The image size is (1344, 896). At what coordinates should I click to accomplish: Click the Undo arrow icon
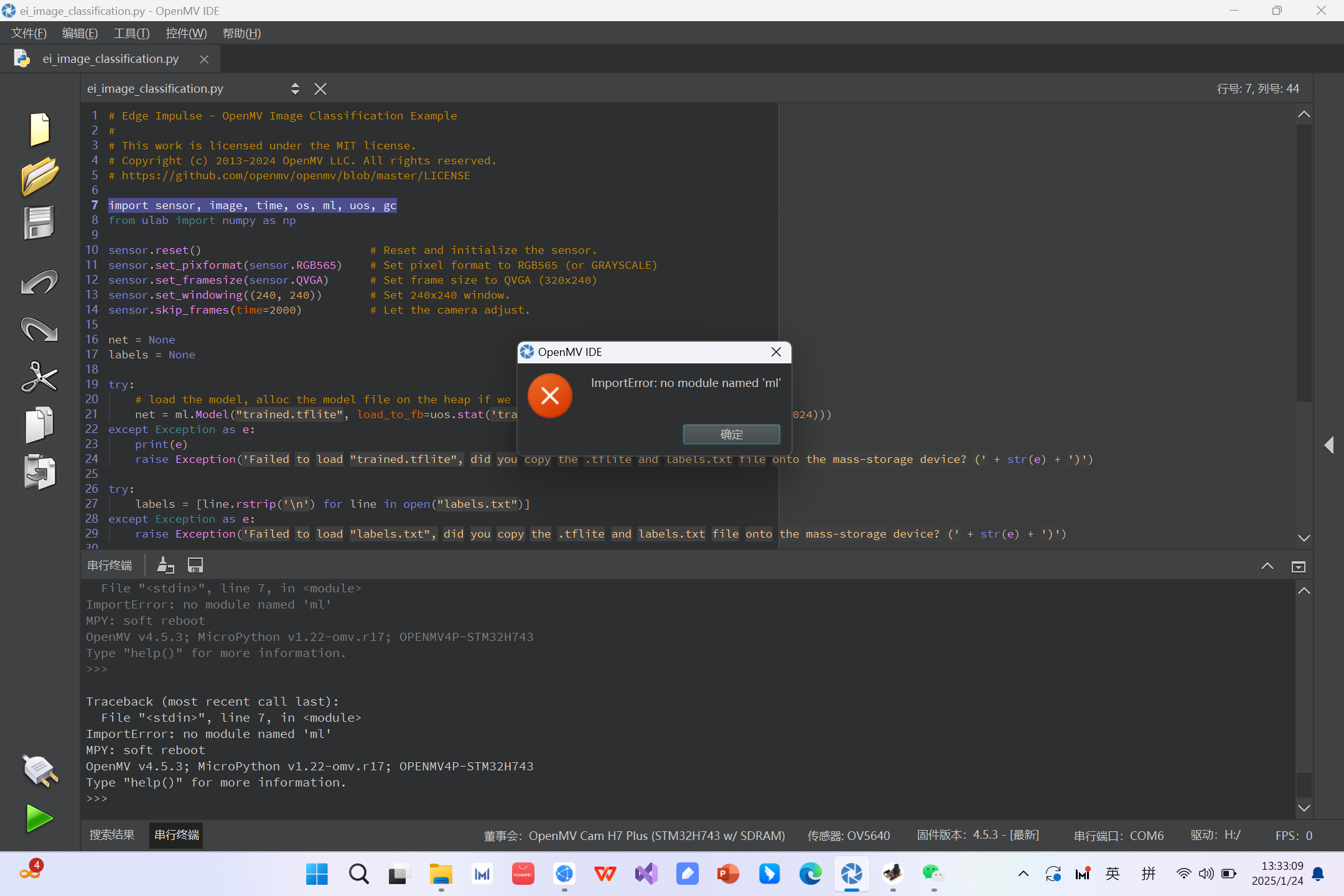pos(40,282)
